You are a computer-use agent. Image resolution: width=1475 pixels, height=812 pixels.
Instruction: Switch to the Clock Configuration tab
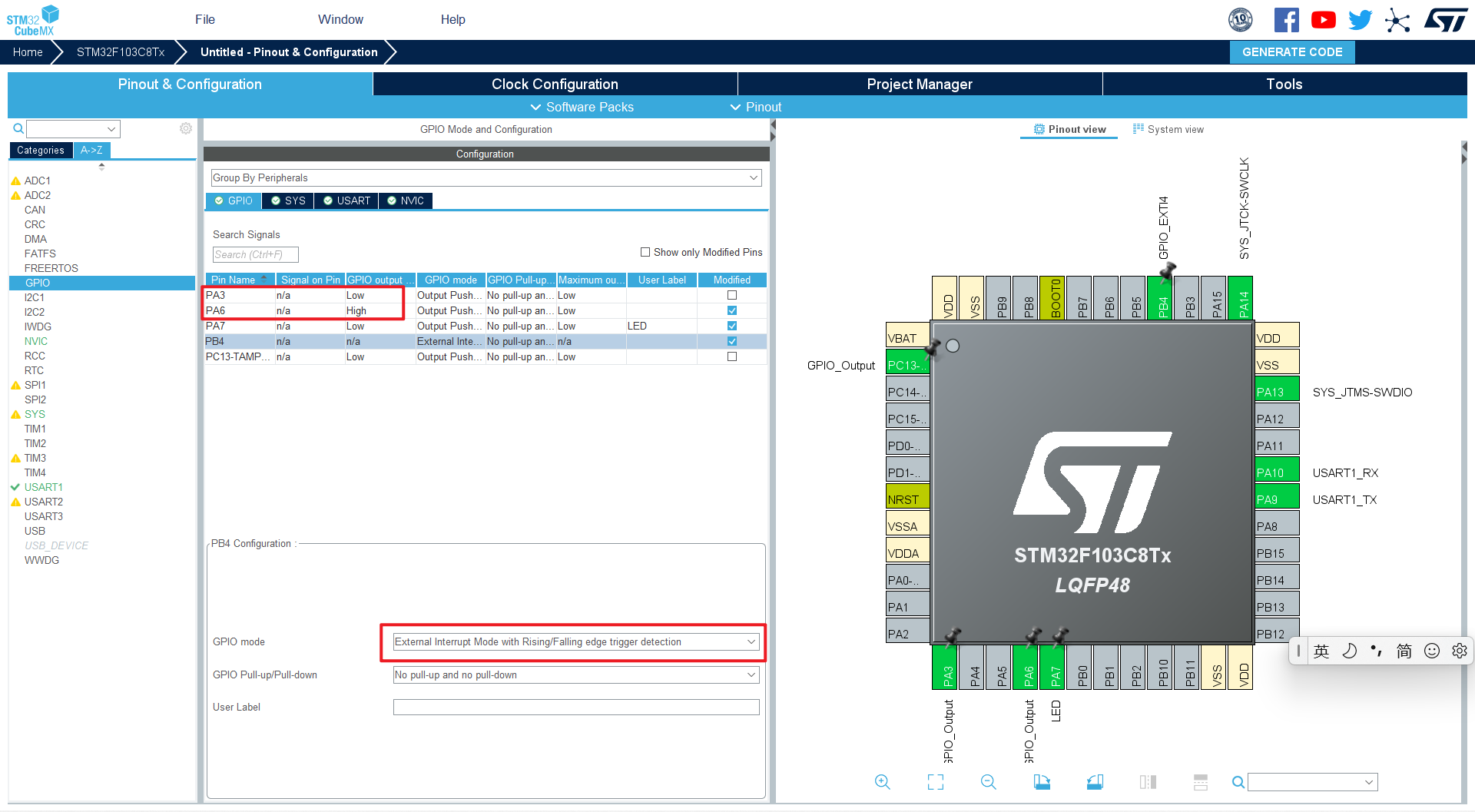[555, 84]
